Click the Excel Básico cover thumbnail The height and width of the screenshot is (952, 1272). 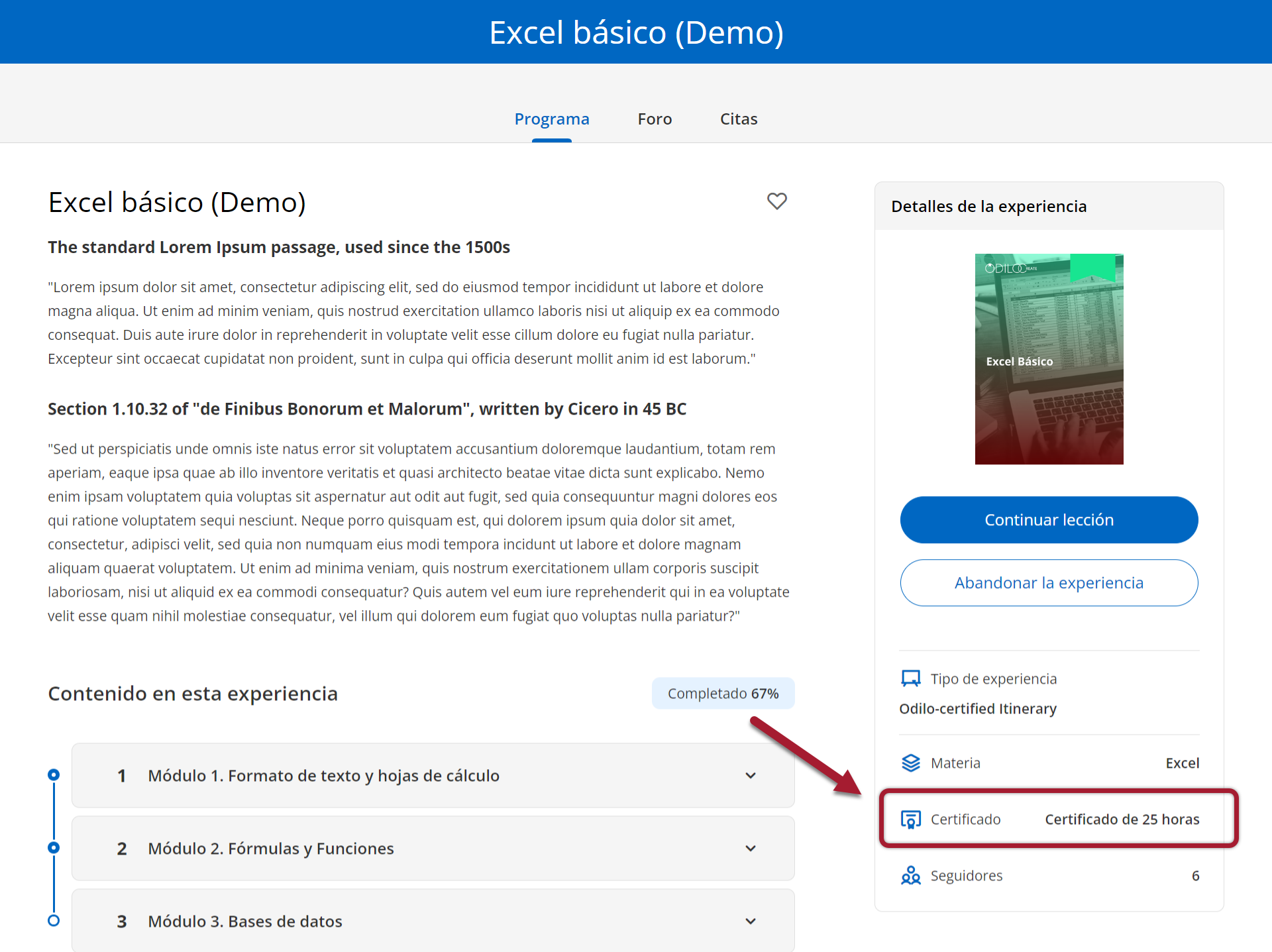[x=1049, y=359]
